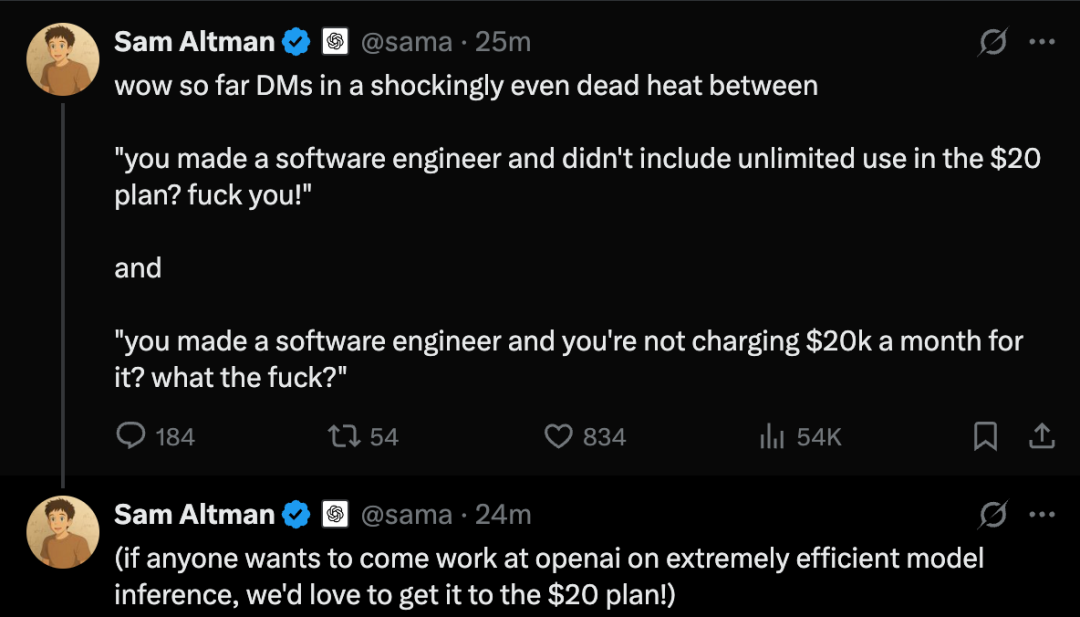Like the first tweet with 834 likes
1080x617 pixels.
tap(558, 436)
